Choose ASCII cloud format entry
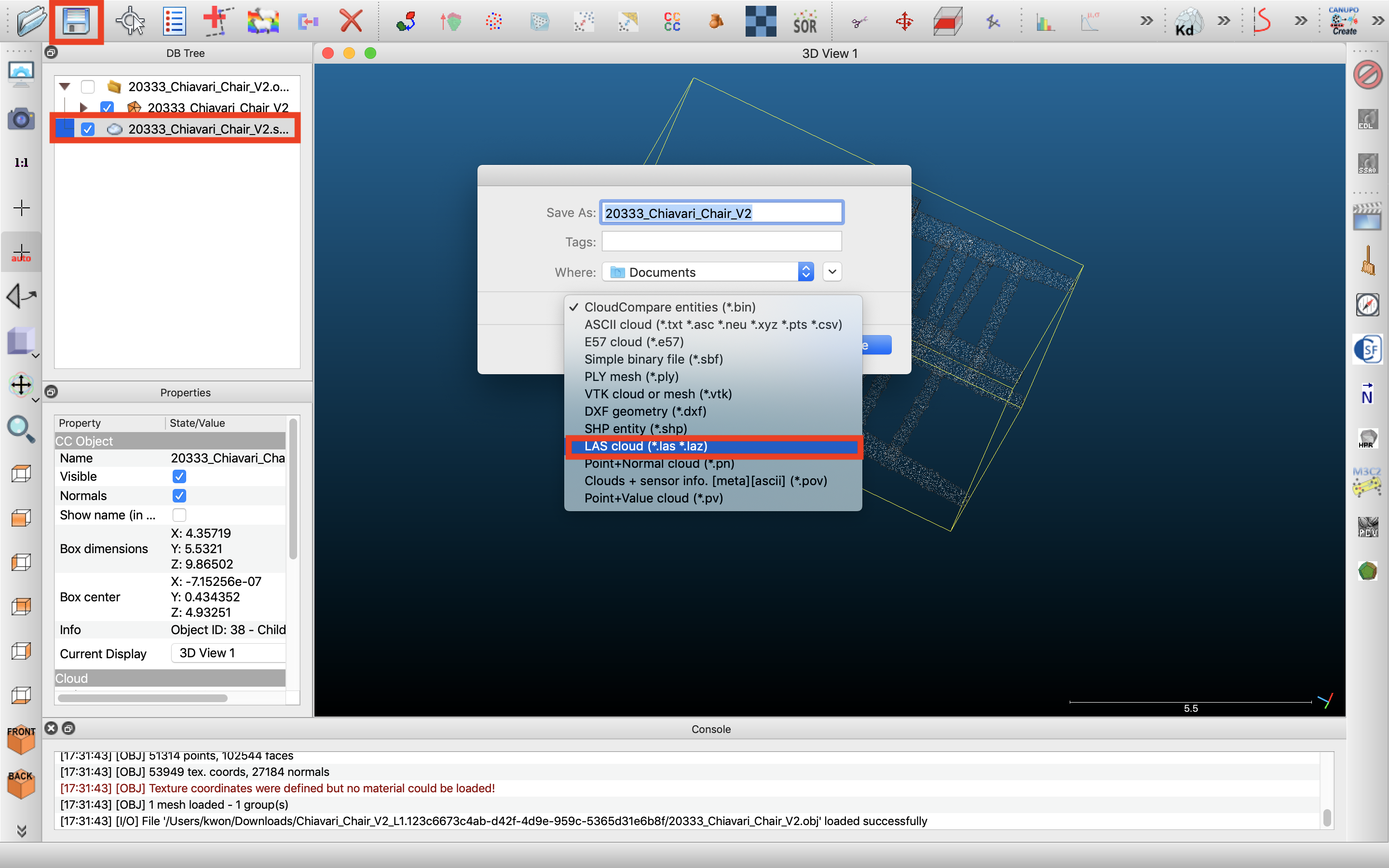 pos(713,325)
